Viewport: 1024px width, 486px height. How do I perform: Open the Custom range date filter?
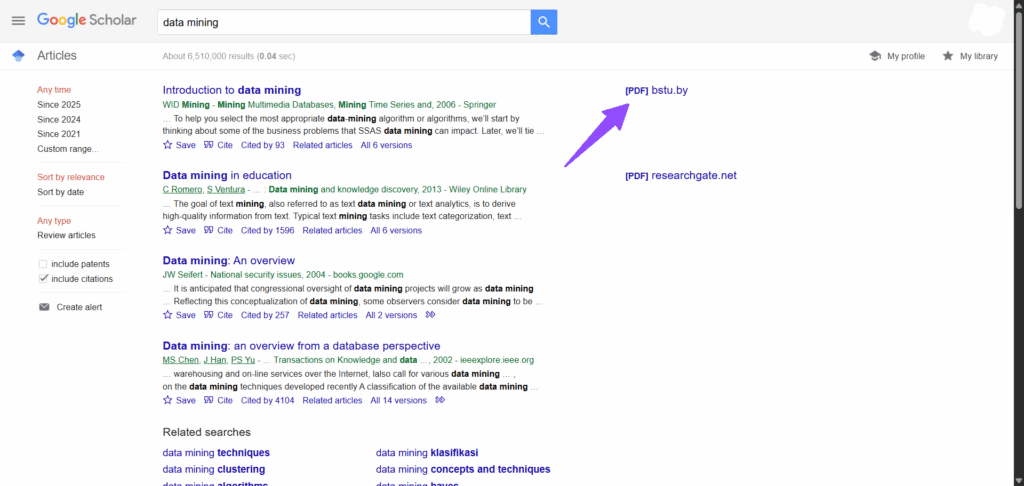click(x=68, y=149)
